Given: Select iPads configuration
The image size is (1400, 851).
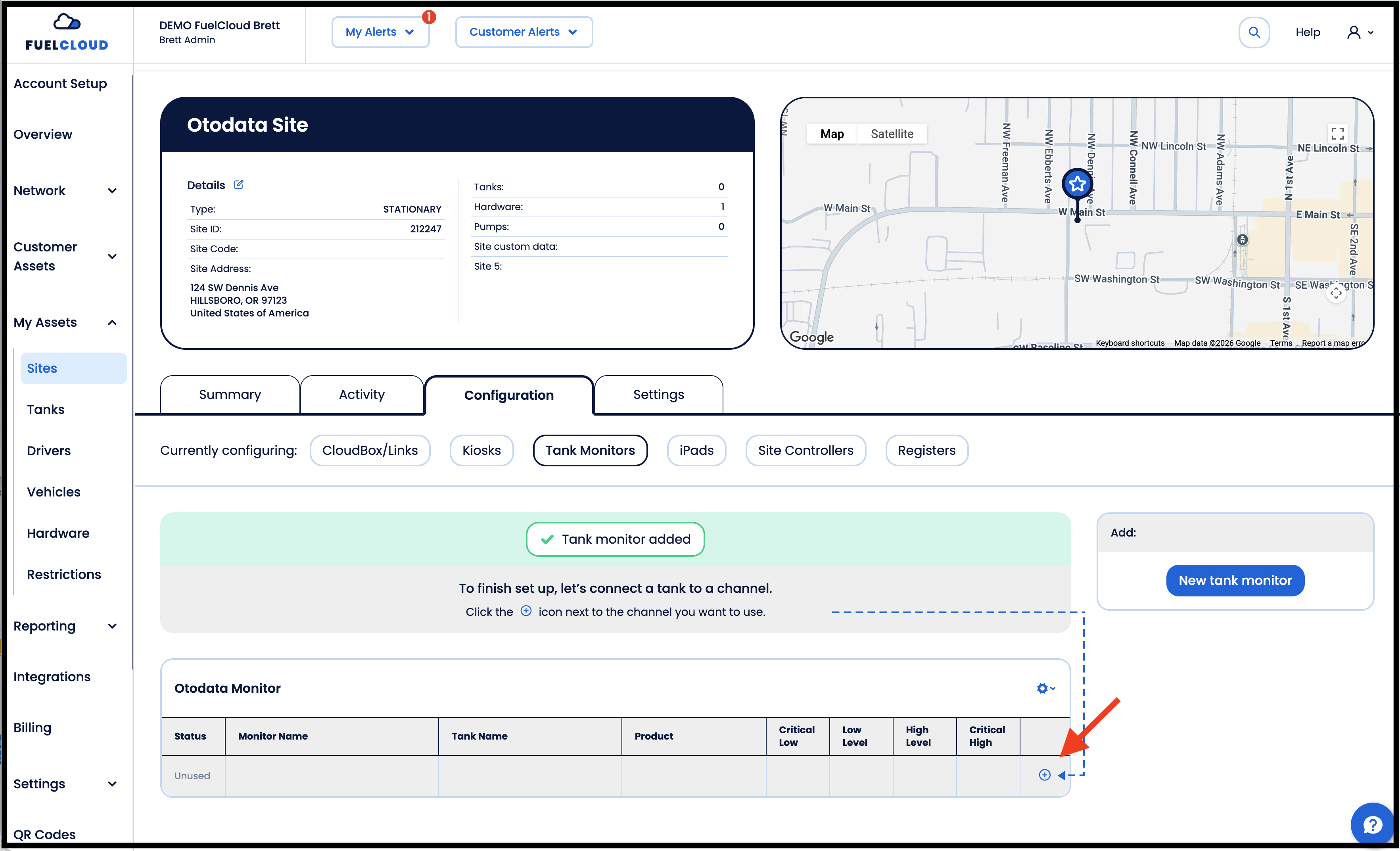Looking at the screenshot, I should (696, 450).
